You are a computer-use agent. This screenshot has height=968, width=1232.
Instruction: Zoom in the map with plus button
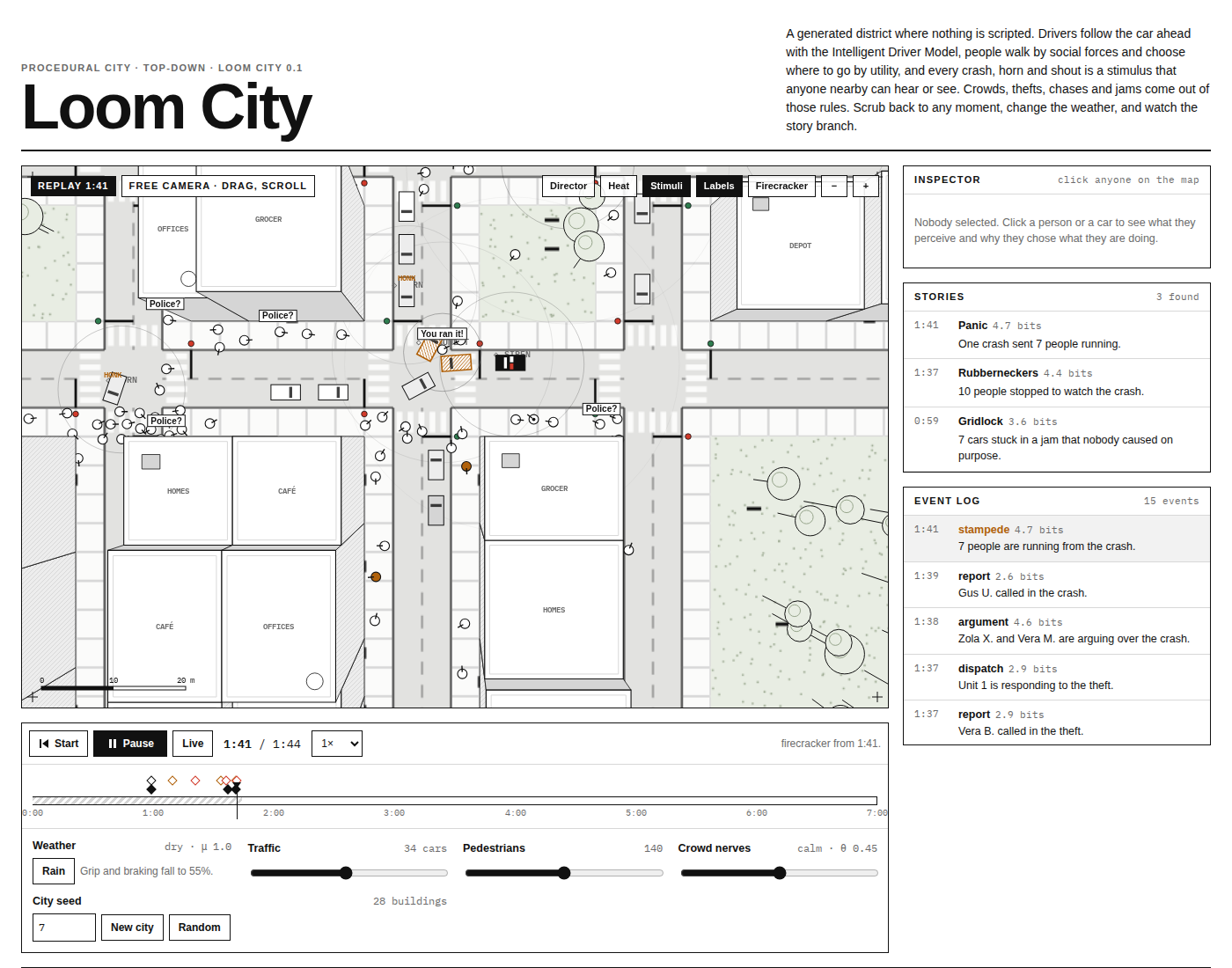click(866, 186)
